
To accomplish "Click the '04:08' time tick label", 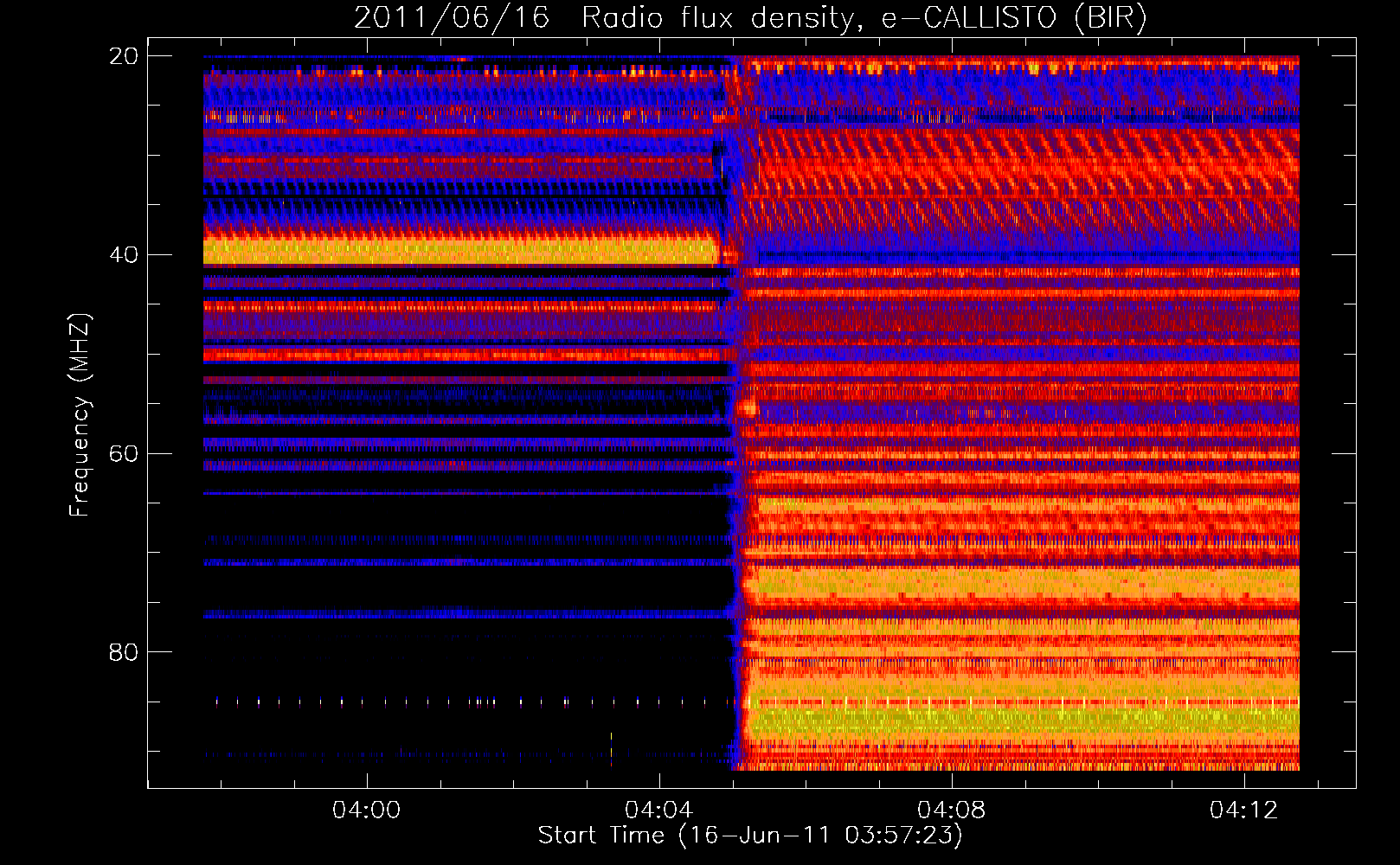I will click(x=952, y=810).
